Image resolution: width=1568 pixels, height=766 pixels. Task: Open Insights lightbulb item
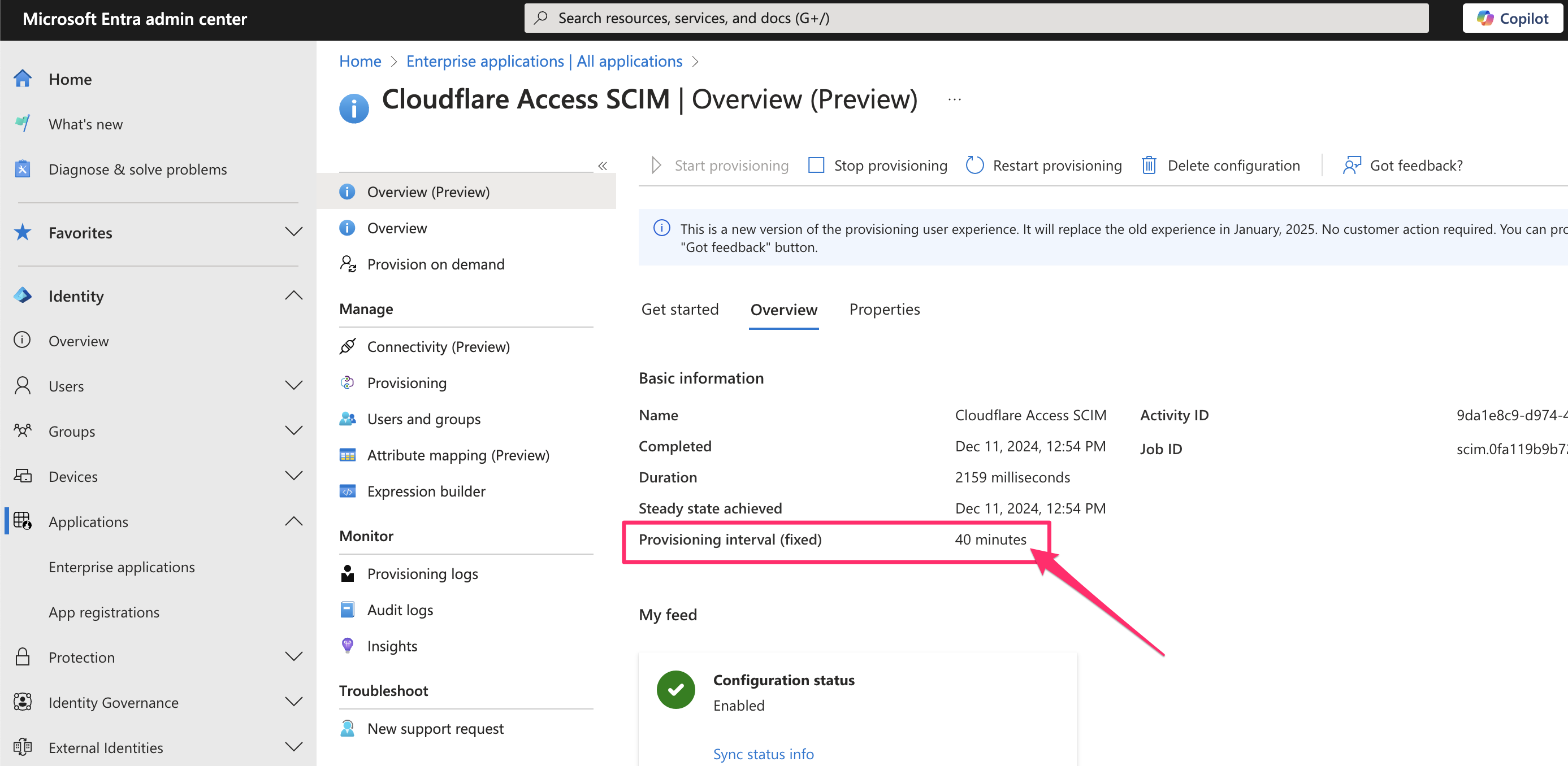pos(391,646)
